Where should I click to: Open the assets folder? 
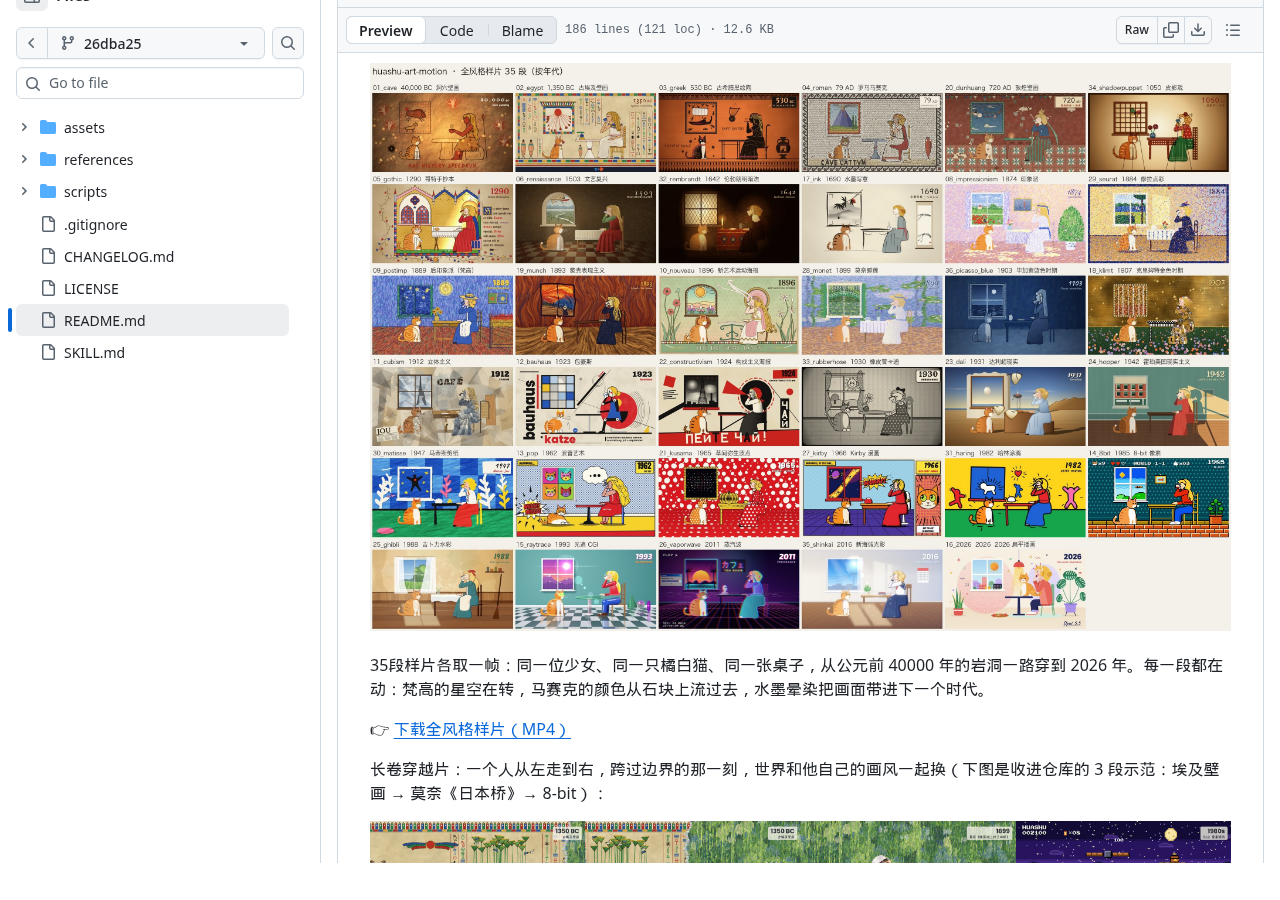[x=84, y=128]
